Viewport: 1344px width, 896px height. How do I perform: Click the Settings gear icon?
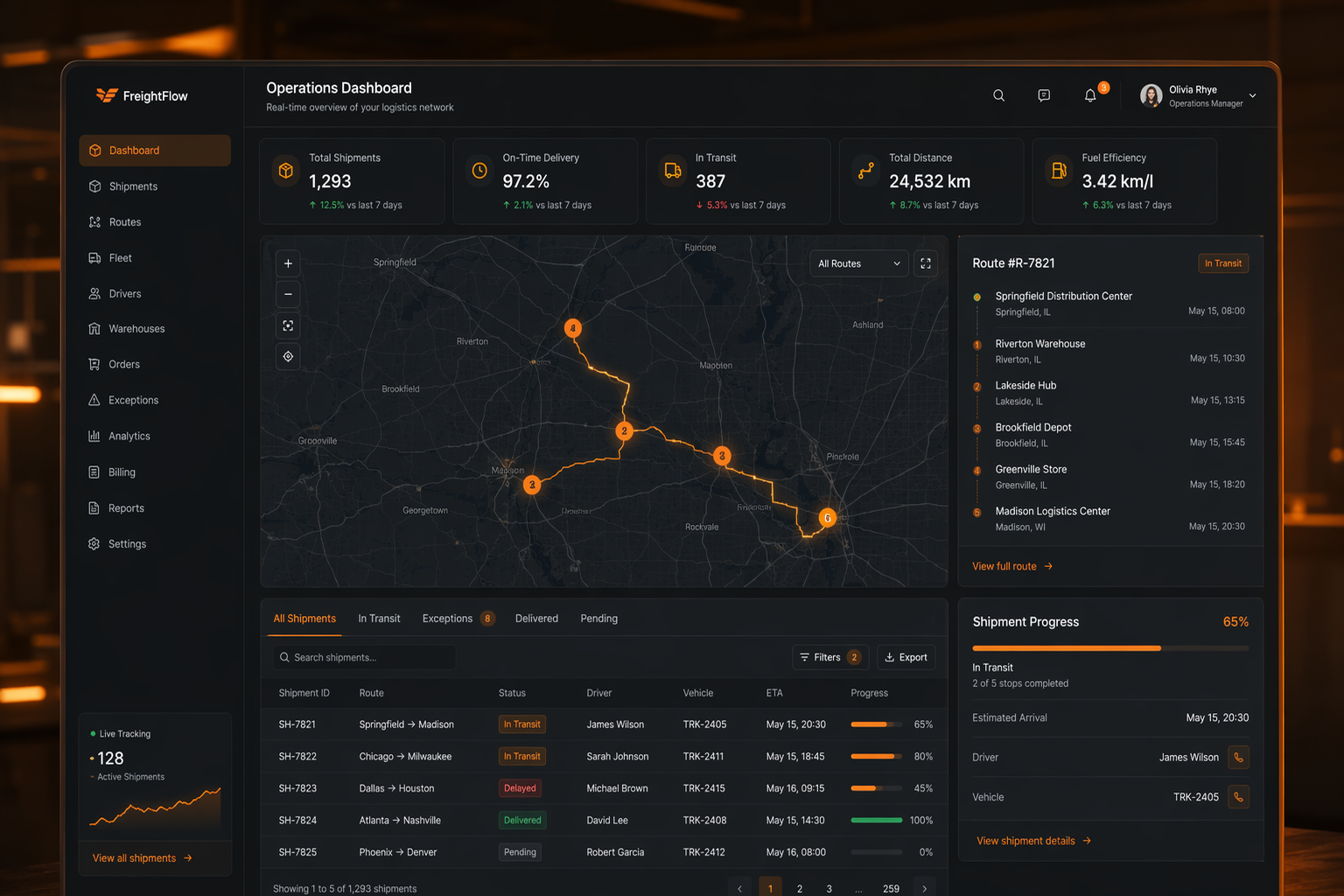(94, 543)
